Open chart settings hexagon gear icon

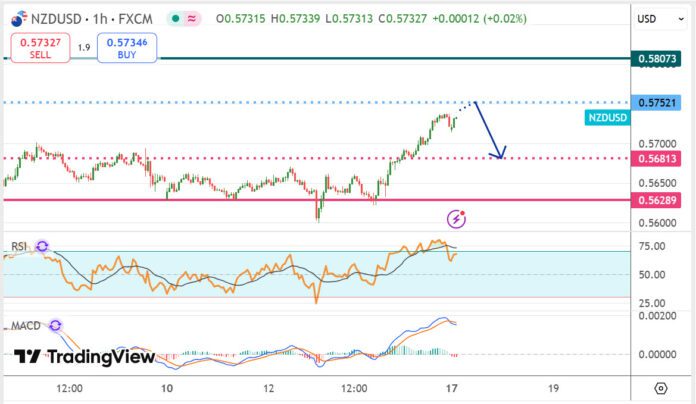click(660, 388)
